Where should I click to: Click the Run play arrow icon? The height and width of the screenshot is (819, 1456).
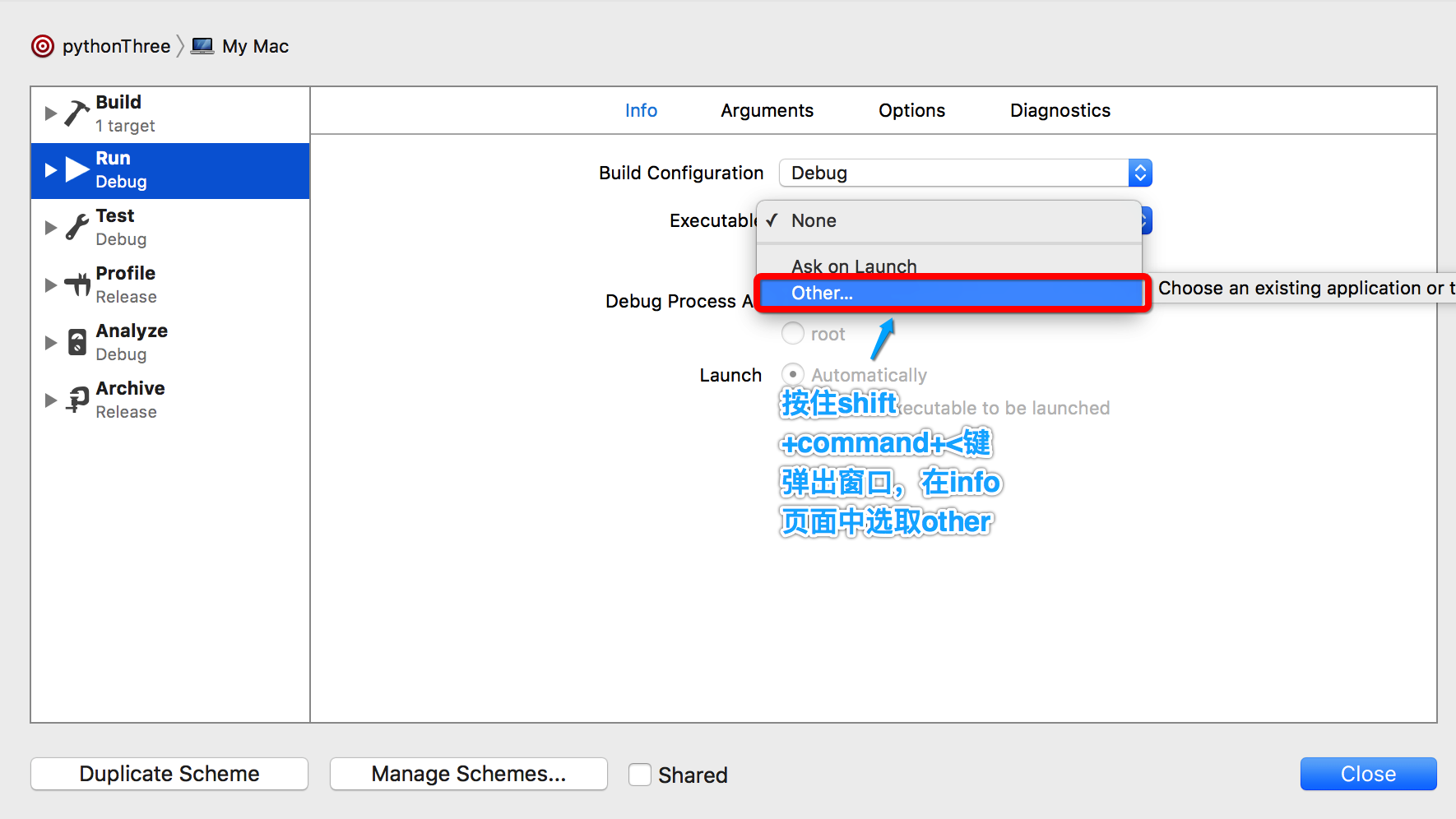[77, 169]
